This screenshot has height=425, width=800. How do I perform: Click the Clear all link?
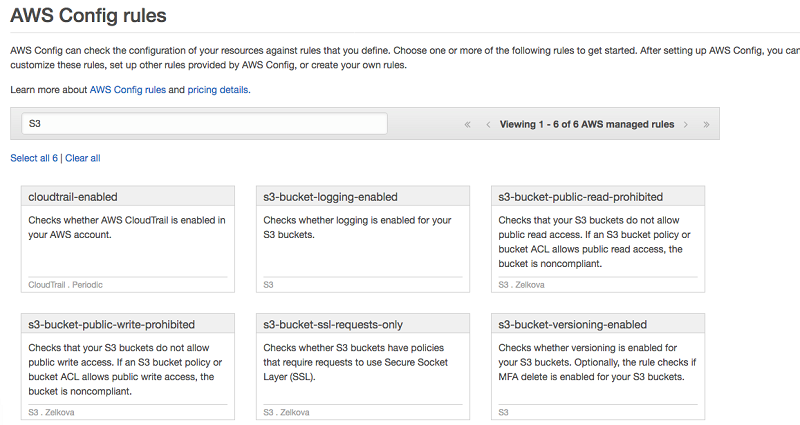(83, 158)
